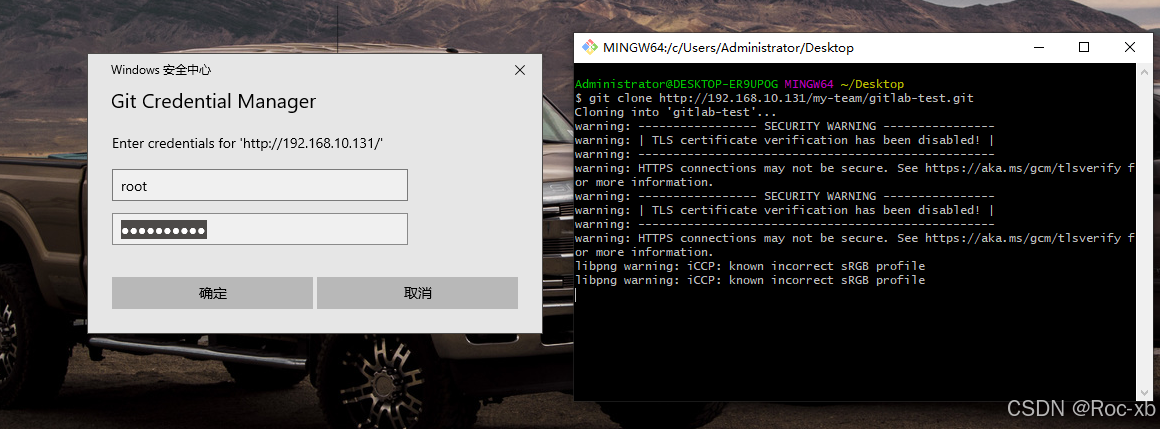The width and height of the screenshot is (1160, 429).
Task: Maximize the MINGW64 terminal window
Action: tap(1084, 48)
